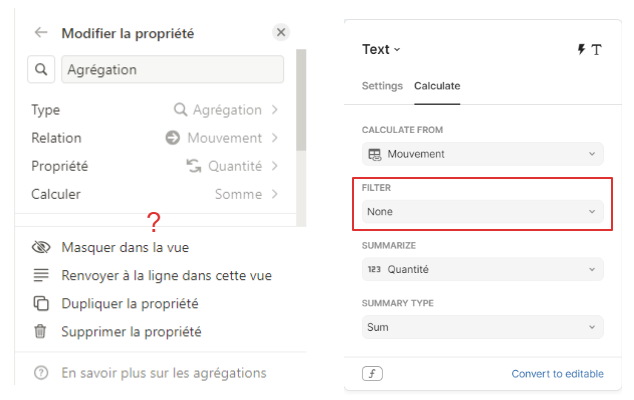The width and height of the screenshot is (634, 400).
Task: Edit the Agrégation property name field
Action: coord(172,70)
